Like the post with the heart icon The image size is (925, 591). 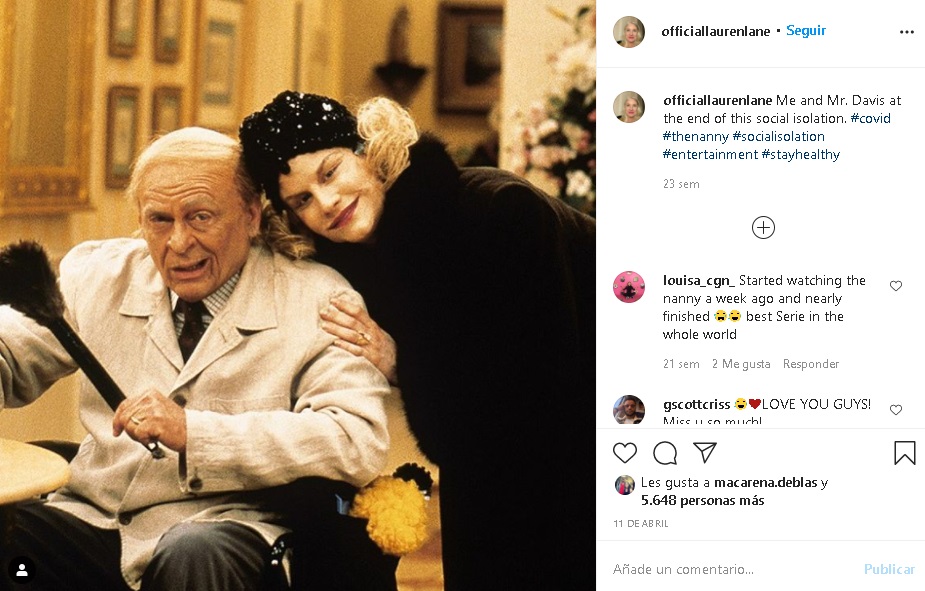[625, 453]
